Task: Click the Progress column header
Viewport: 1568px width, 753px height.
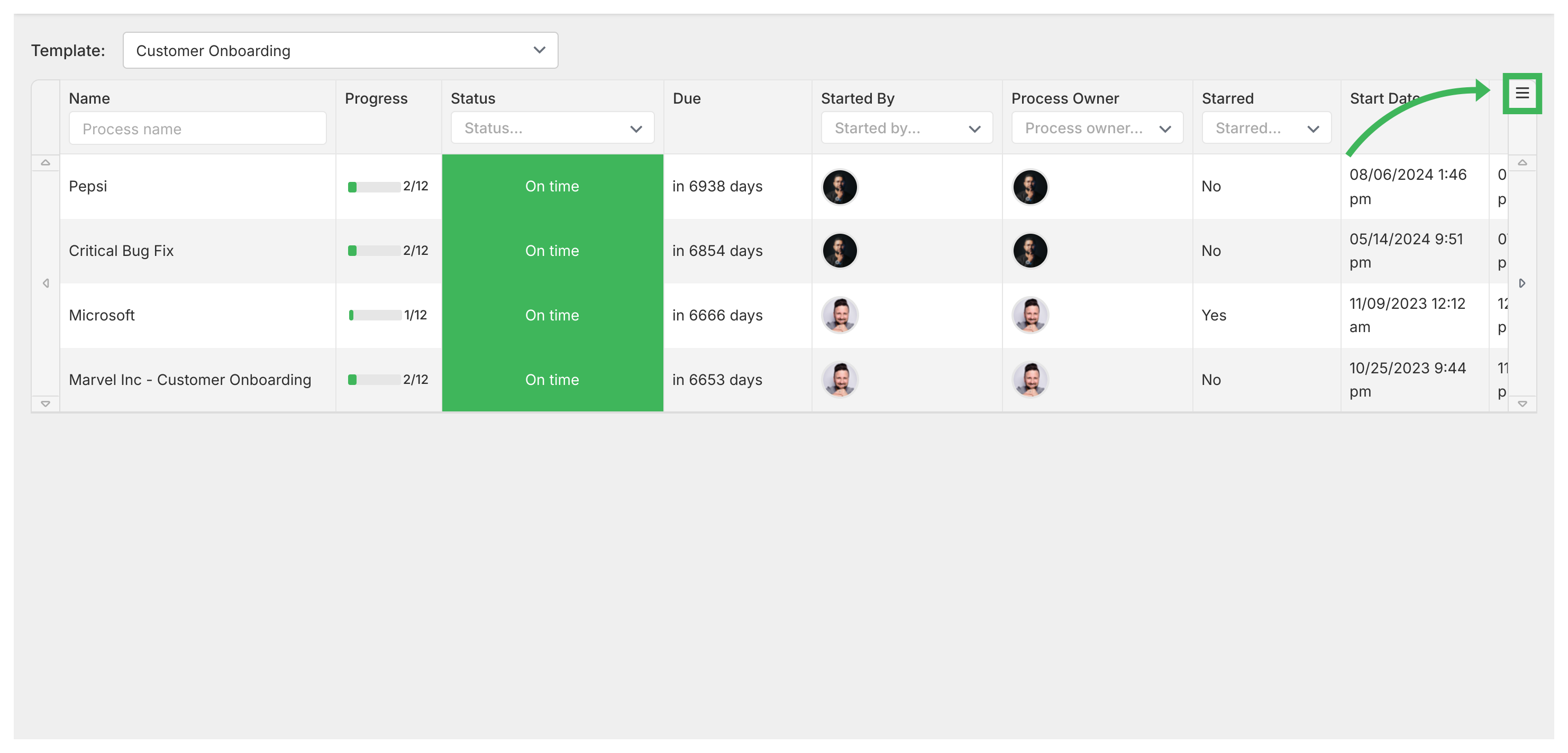Action: click(x=376, y=98)
